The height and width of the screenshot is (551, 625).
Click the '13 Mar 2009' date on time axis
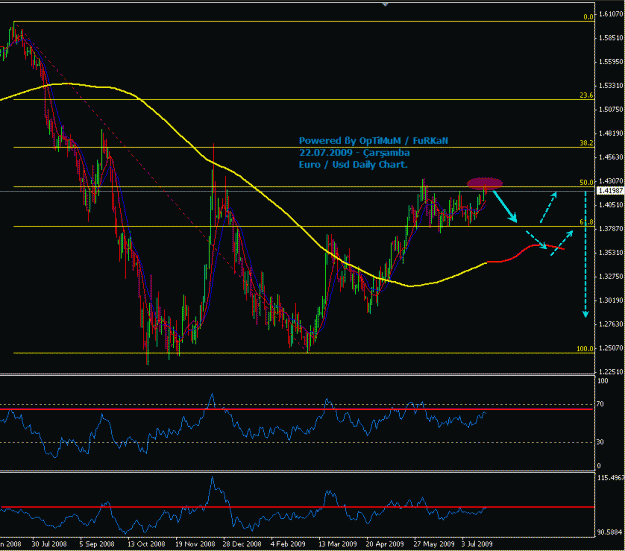point(337,544)
